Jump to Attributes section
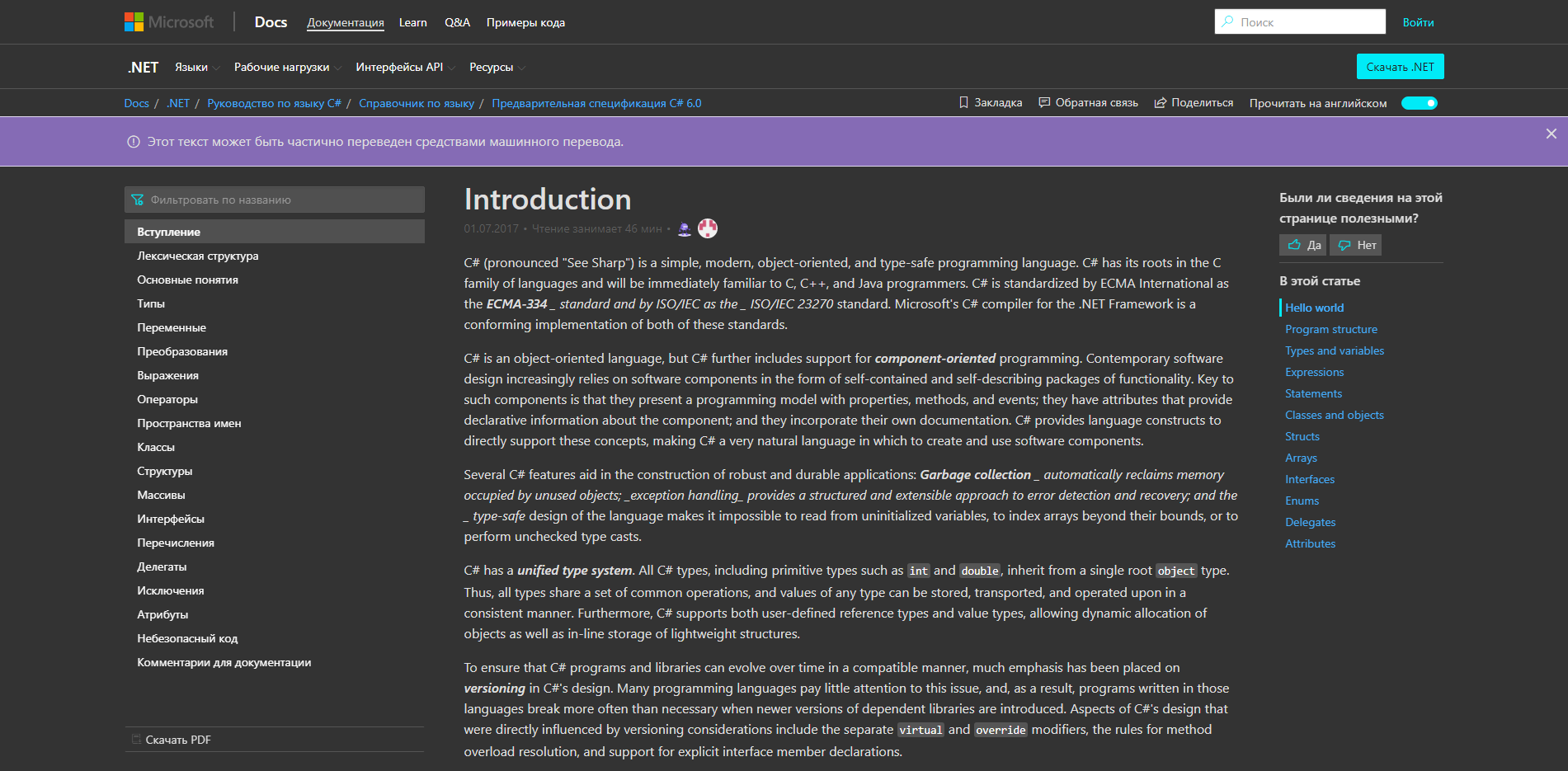The height and width of the screenshot is (771, 1568). pyautogui.click(x=1310, y=543)
